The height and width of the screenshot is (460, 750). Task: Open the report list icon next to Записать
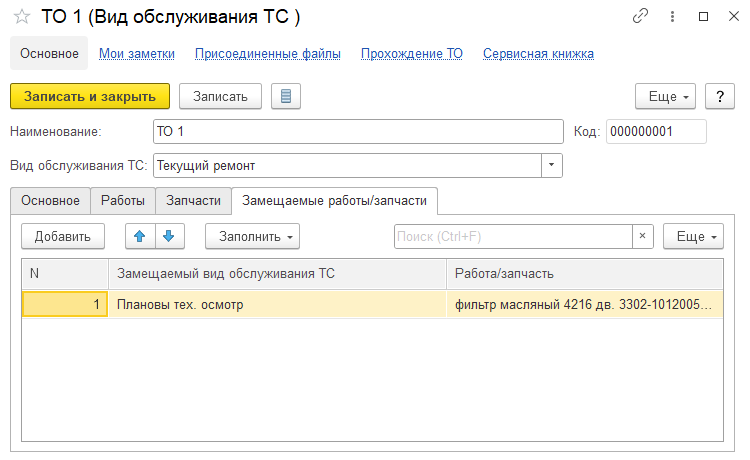286,96
